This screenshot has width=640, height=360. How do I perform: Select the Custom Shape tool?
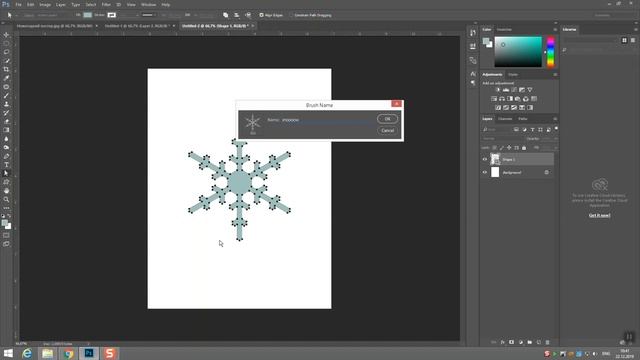tap(6, 182)
